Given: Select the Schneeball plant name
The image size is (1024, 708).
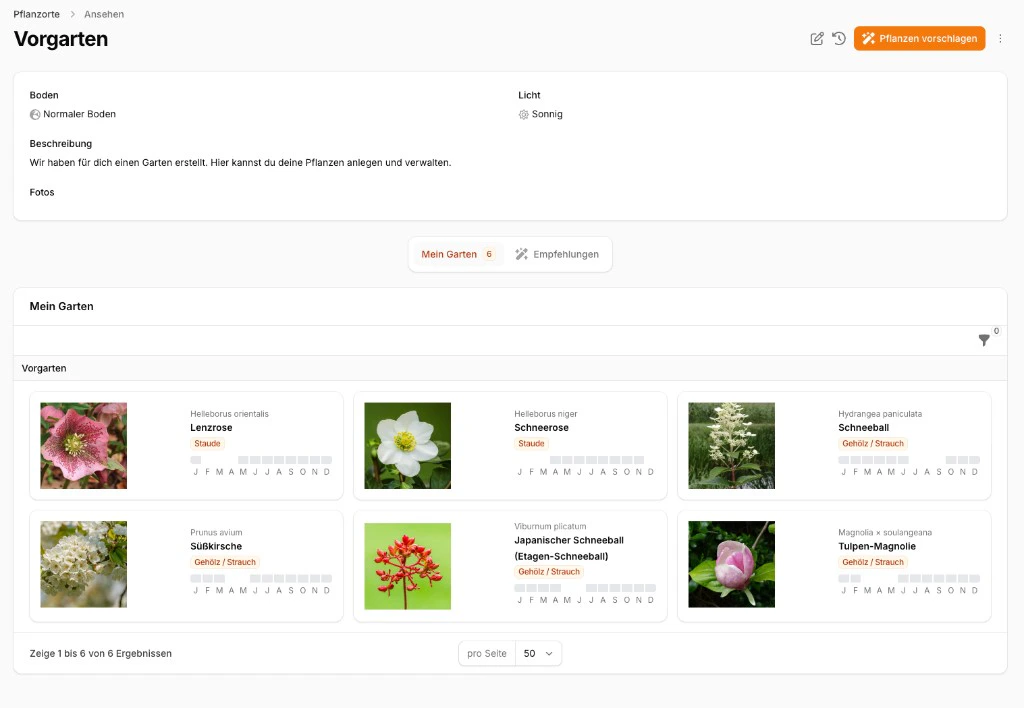Looking at the screenshot, I should tap(863, 428).
